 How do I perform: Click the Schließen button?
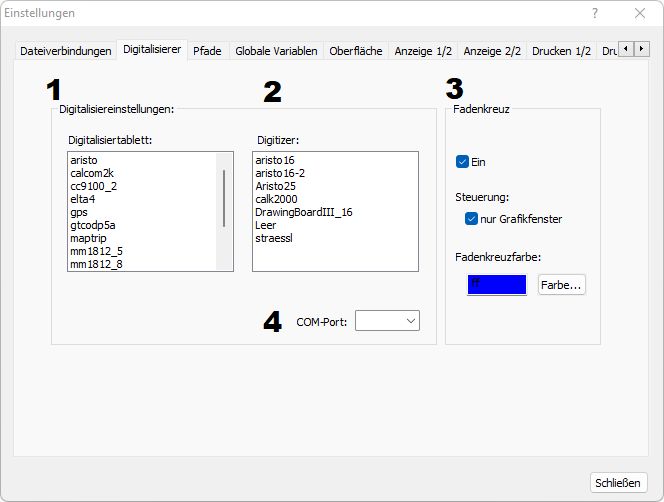618,482
